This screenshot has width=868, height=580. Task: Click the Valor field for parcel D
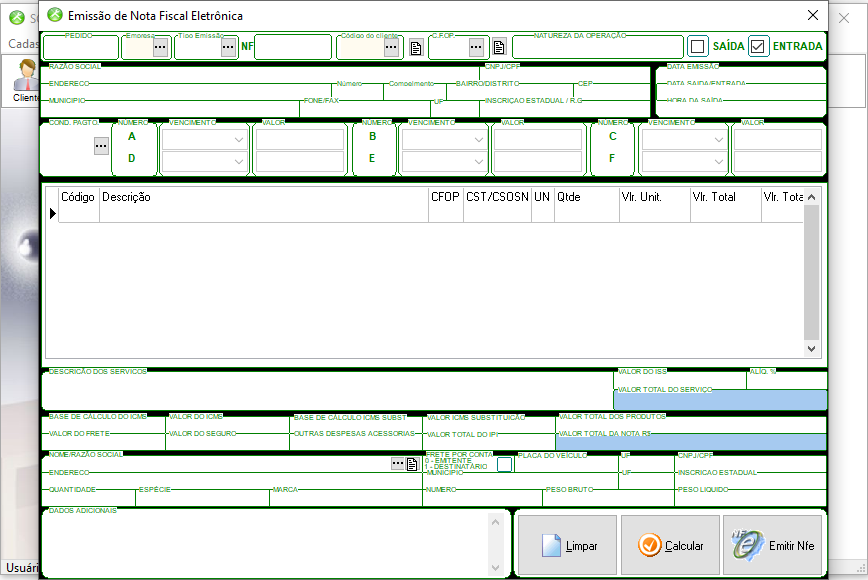tap(299, 162)
